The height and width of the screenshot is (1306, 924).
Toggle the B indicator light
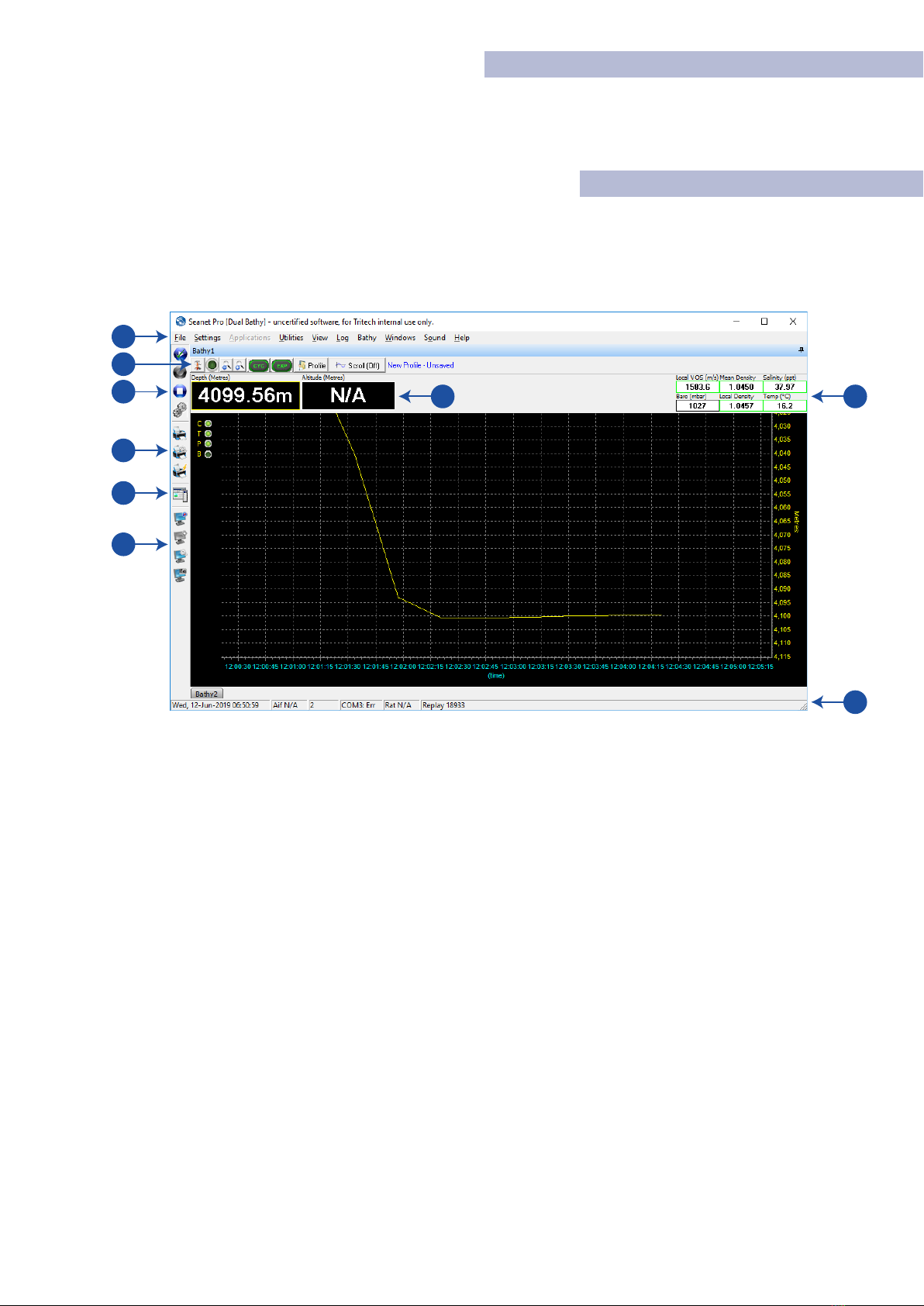tap(208, 454)
